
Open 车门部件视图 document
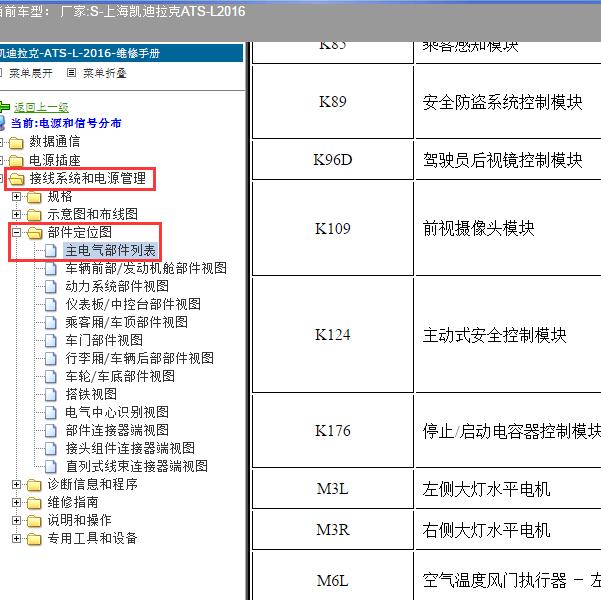104,340
